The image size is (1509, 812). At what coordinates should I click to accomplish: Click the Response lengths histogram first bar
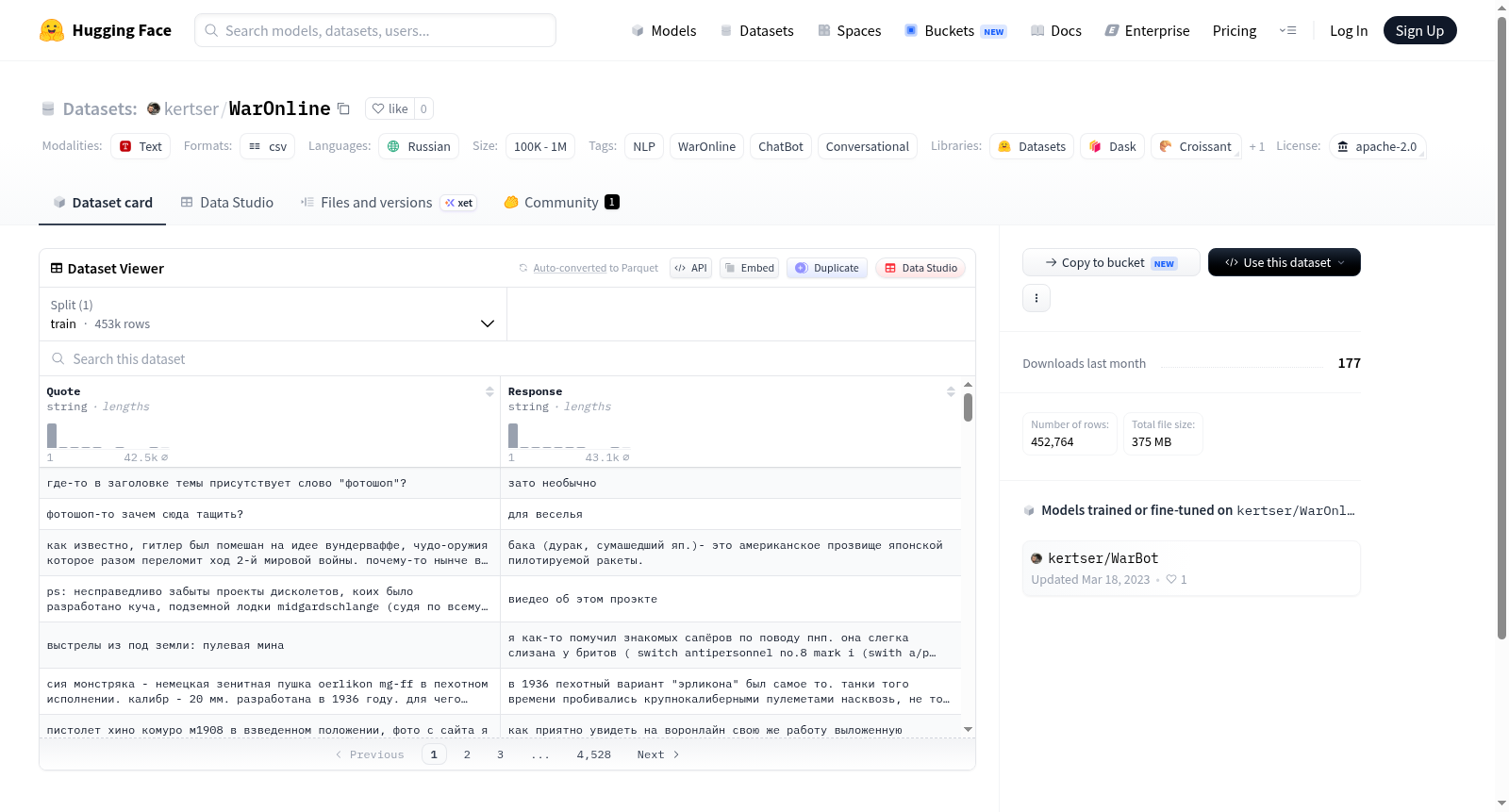pos(513,436)
